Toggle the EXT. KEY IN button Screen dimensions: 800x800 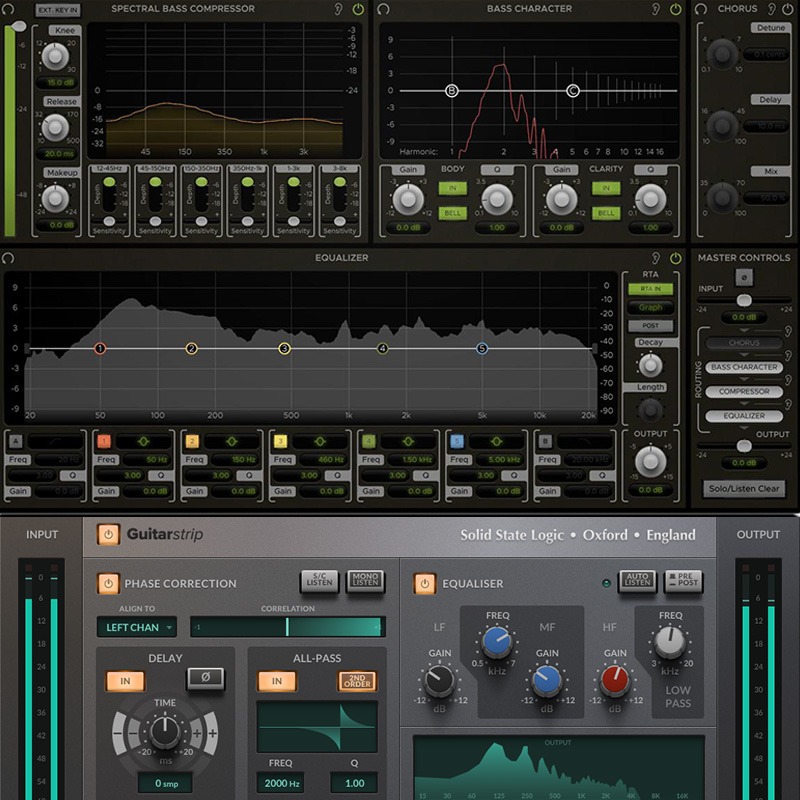coord(58,10)
